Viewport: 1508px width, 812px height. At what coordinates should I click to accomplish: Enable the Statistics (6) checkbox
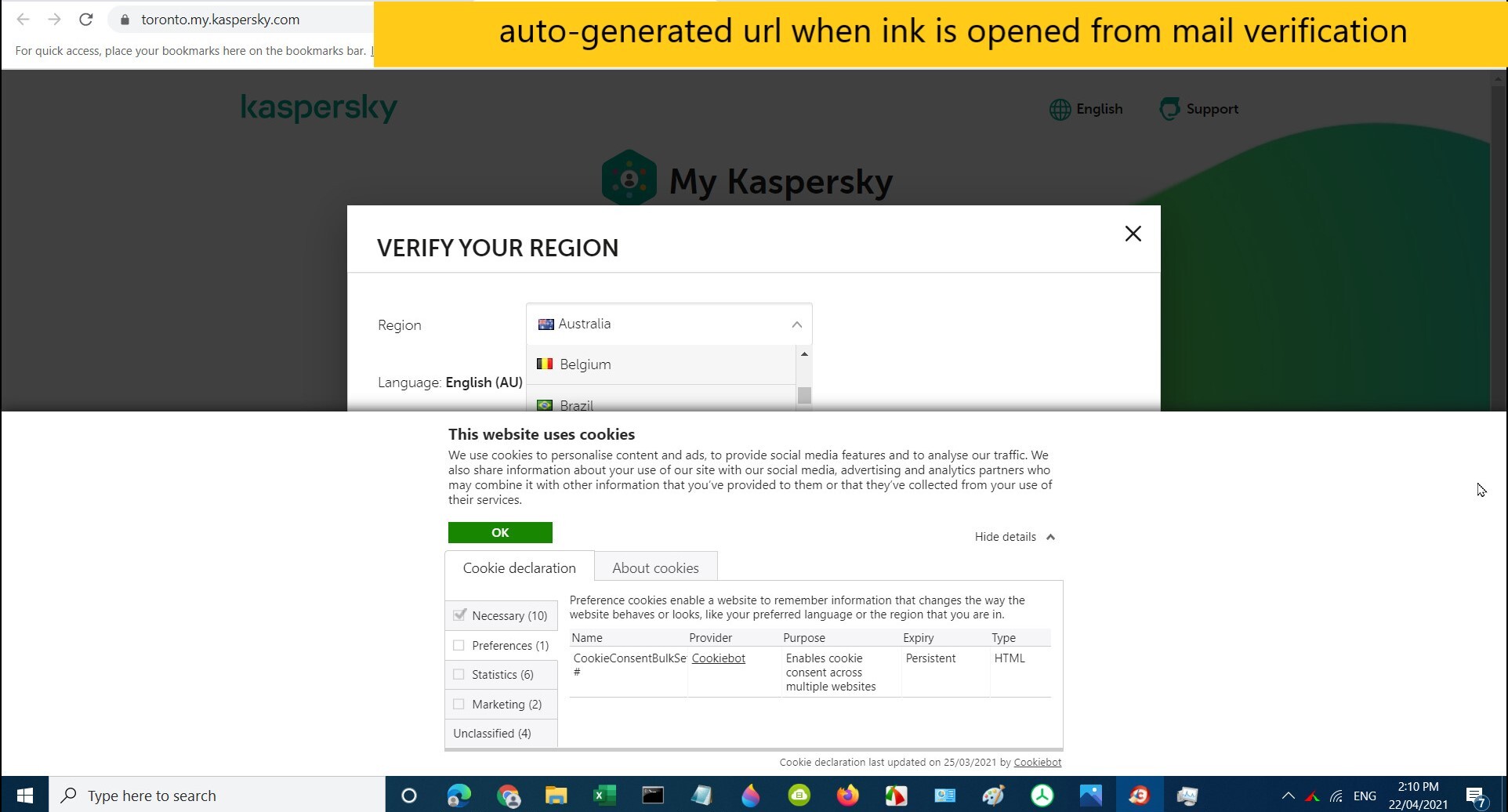(459, 674)
